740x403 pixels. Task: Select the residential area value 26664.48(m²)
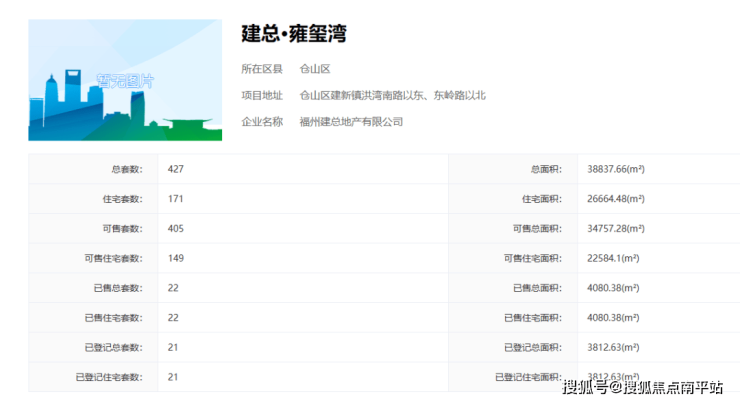[615, 199]
